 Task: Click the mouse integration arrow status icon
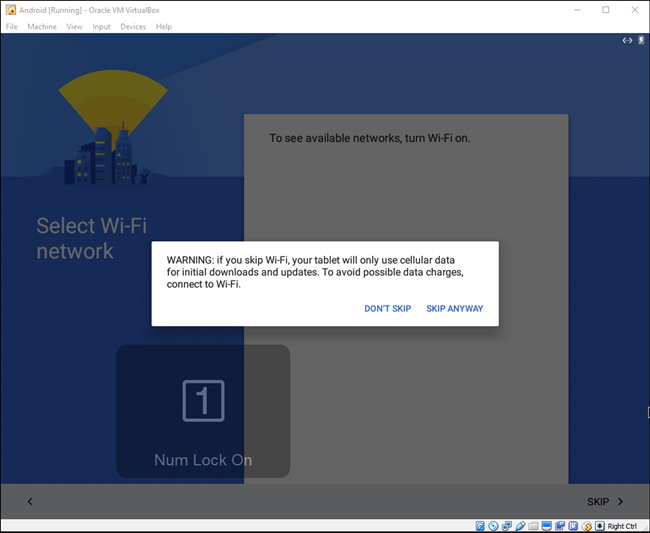[x=586, y=526]
